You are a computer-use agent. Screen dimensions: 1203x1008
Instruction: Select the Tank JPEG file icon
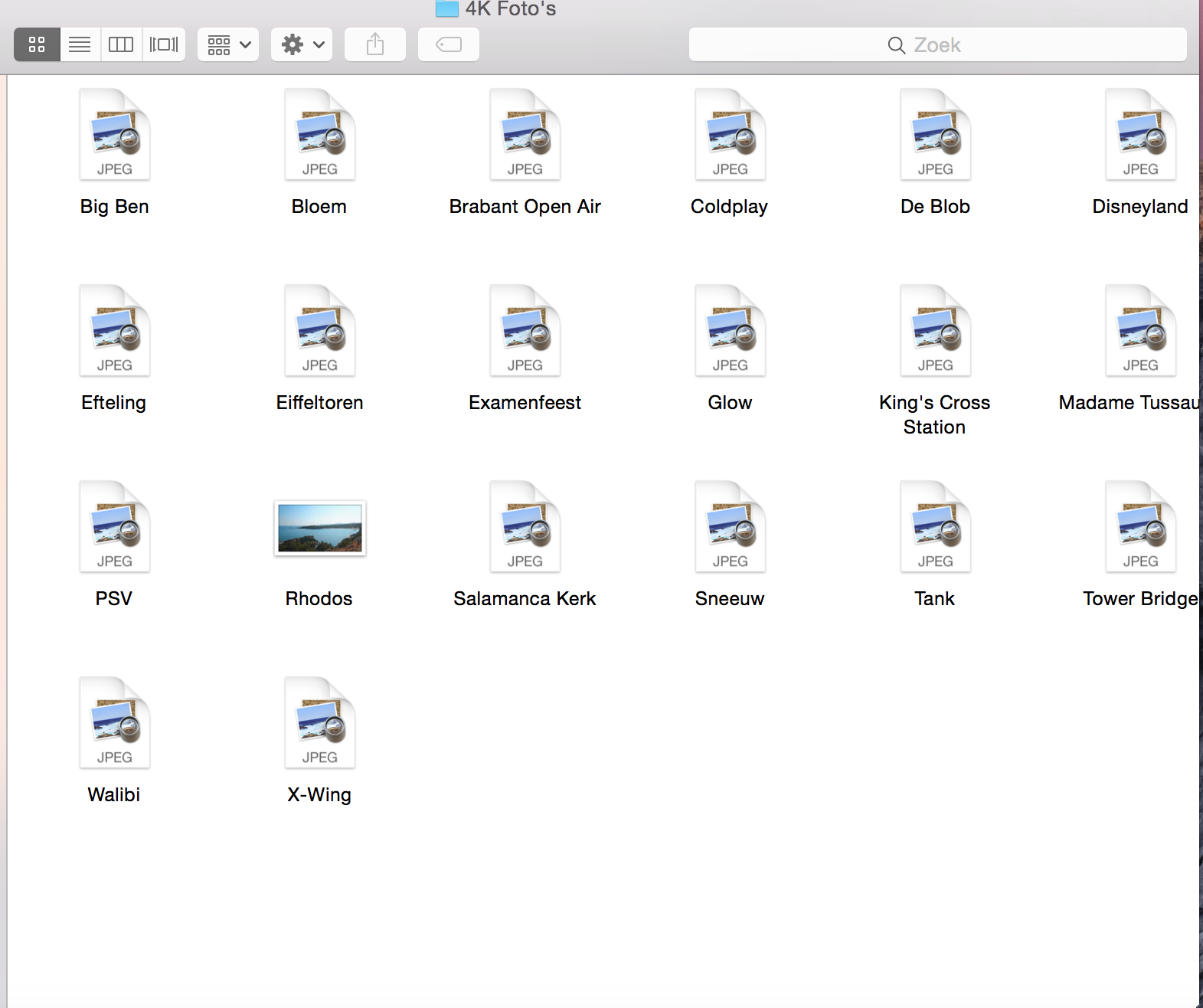click(x=936, y=526)
